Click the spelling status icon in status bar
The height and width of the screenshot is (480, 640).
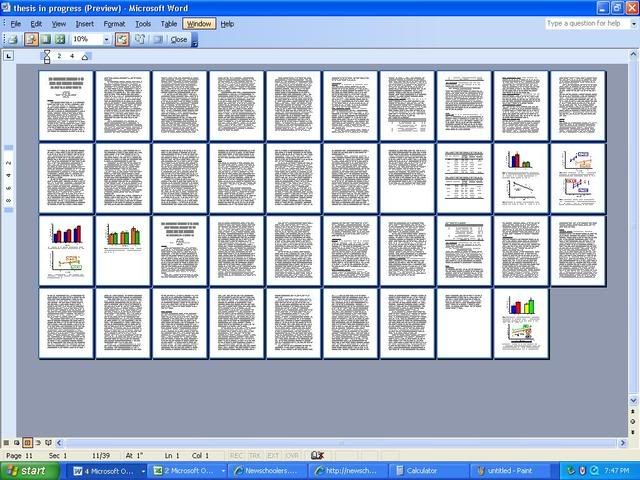tap(317, 455)
